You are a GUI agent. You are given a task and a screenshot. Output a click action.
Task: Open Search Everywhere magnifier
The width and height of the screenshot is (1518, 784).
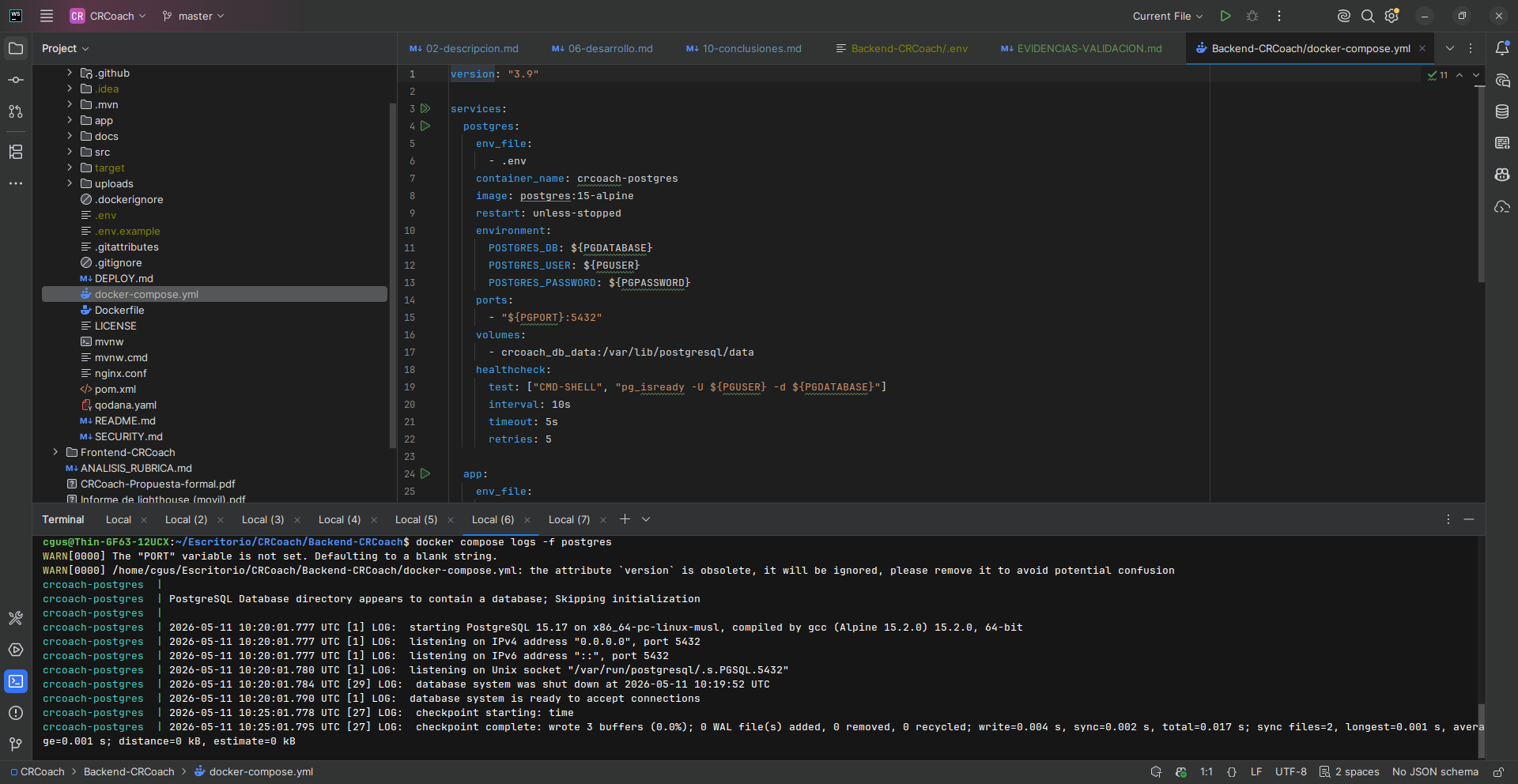(1368, 16)
